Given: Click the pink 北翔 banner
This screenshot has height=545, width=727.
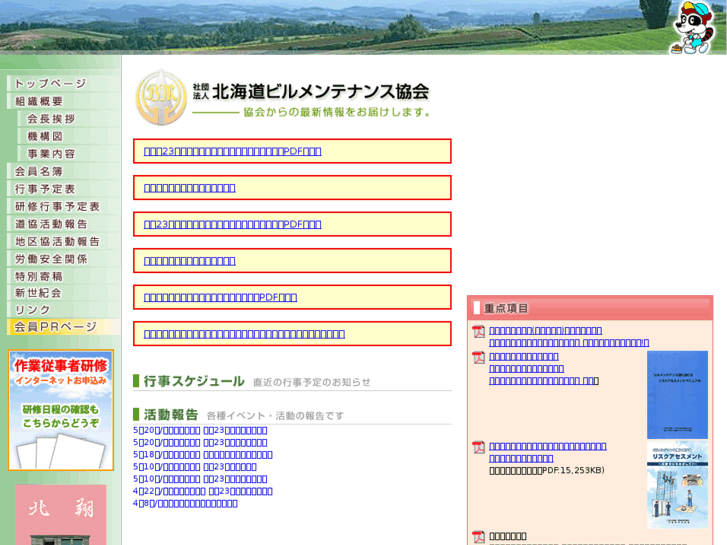Looking at the screenshot, I should tap(61, 515).
